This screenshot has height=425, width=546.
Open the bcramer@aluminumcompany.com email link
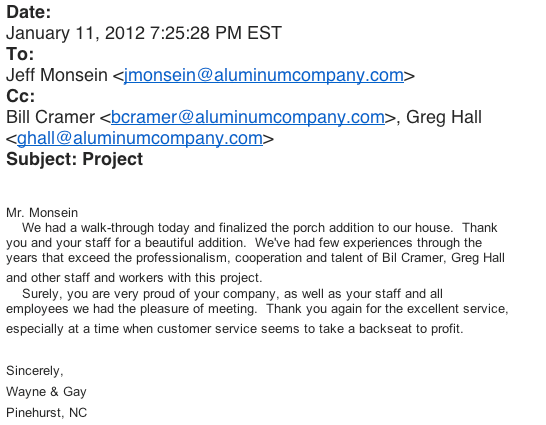click(x=248, y=117)
